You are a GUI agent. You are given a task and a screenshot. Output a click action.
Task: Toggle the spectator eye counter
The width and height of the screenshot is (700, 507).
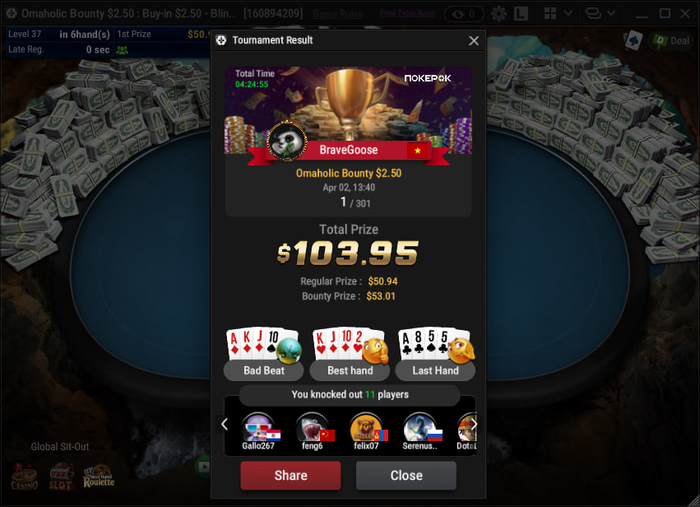coord(464,14)
